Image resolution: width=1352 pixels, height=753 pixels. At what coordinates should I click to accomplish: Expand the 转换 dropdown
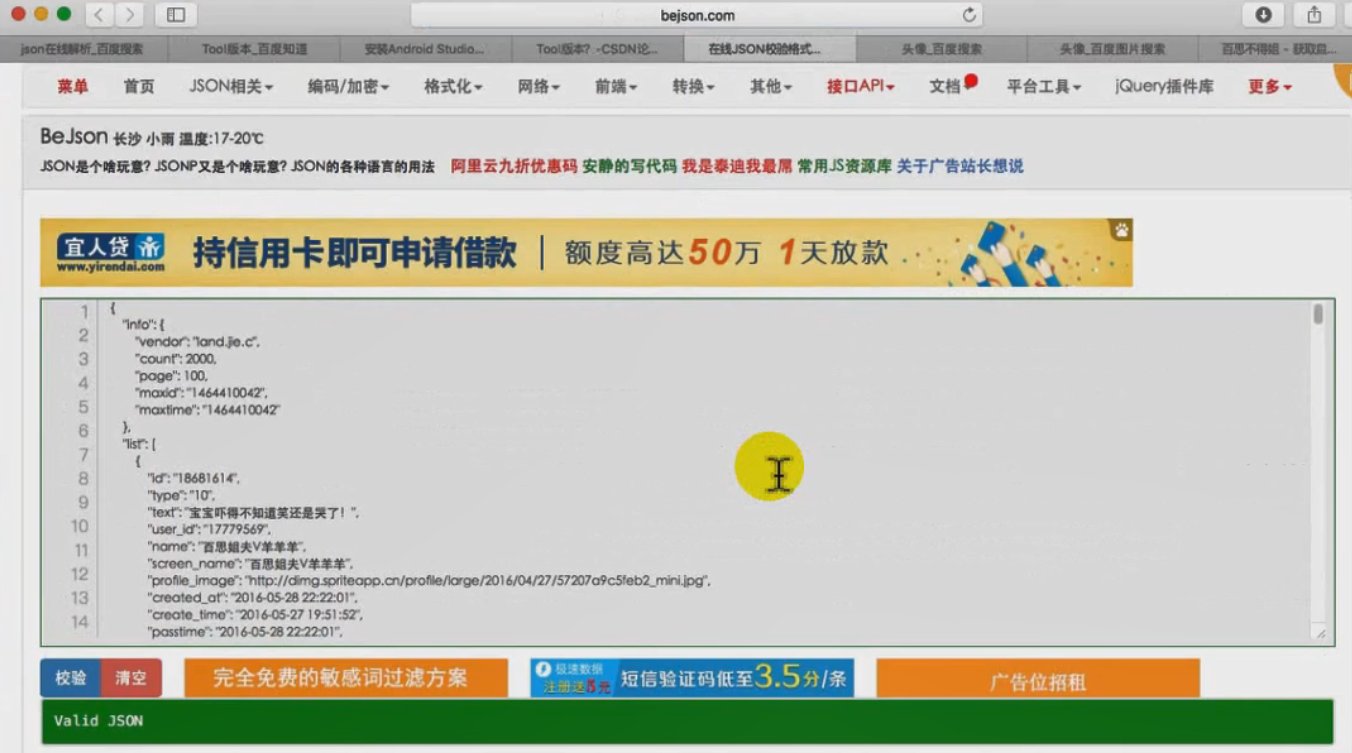tap(693, 87)
